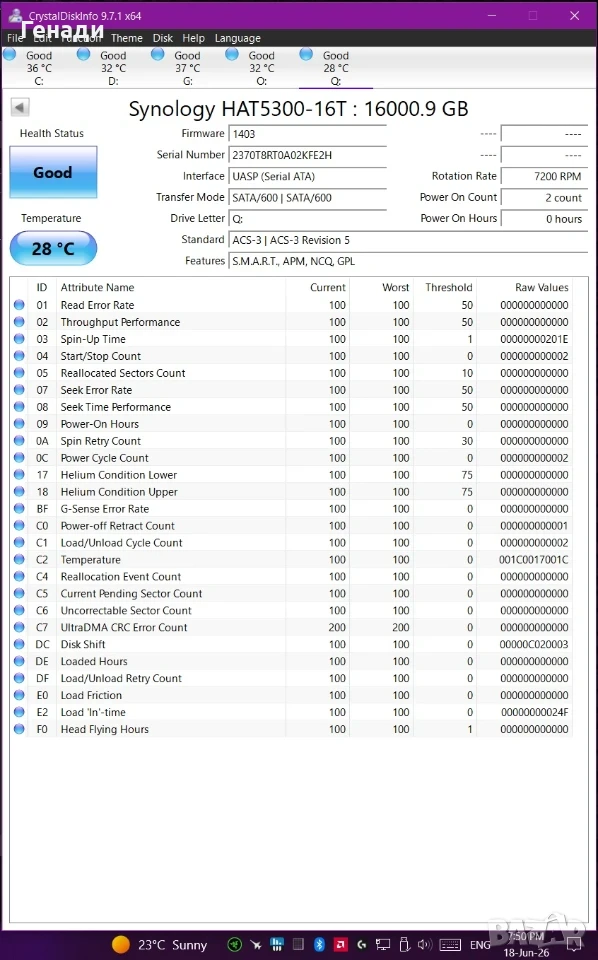Viewport: 598px width, 960px height.
Task: Select the D: drive status icon
Action: pyautogui.click(x=84, y=54)
